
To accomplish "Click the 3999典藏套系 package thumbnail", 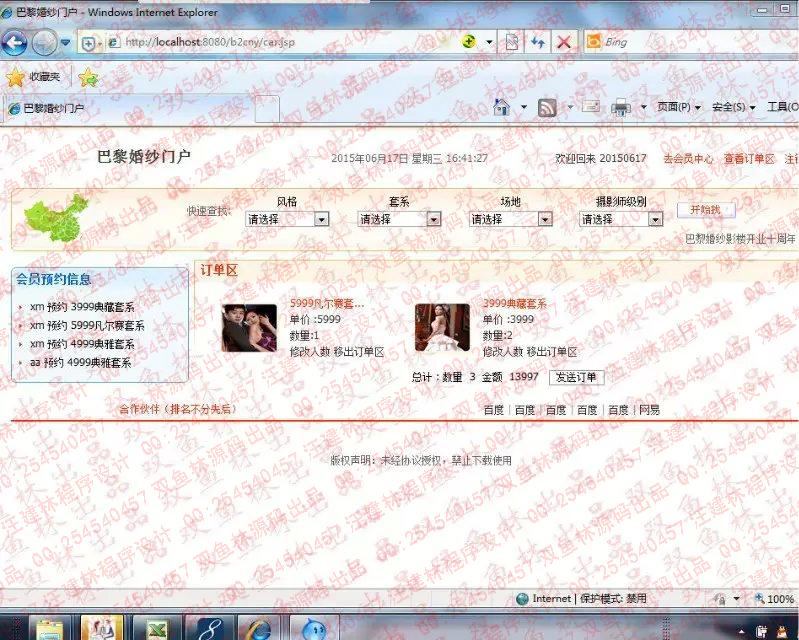I will [442, 328].
